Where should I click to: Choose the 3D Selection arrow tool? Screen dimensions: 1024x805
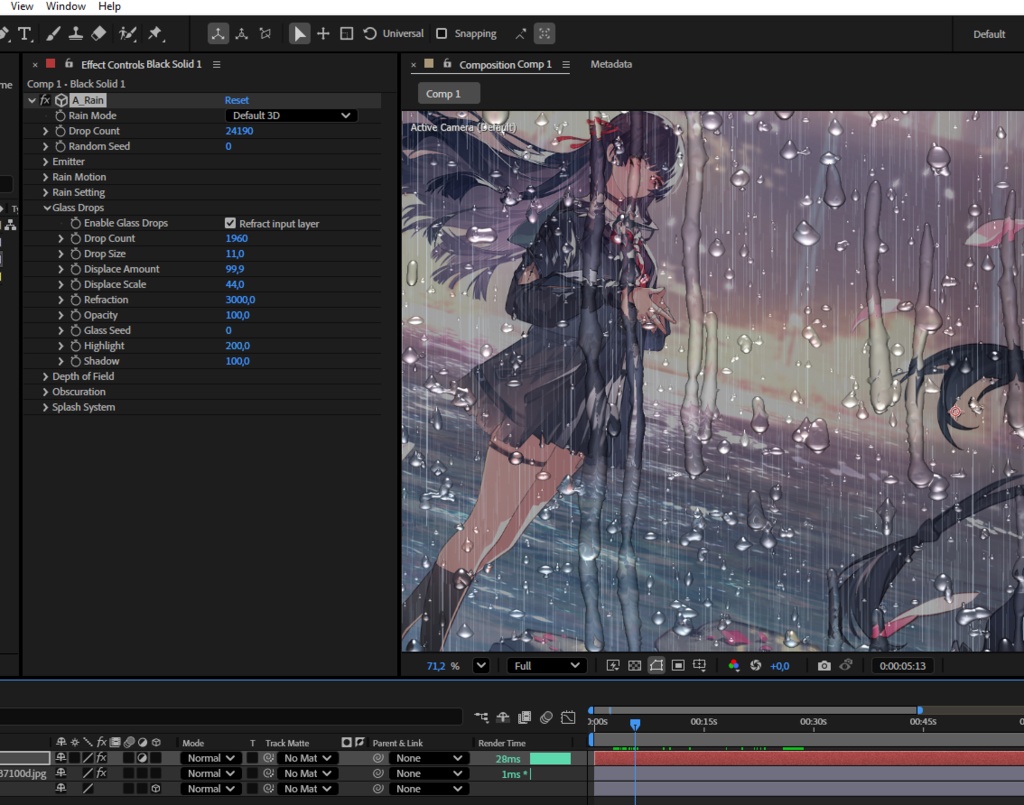pyautogui.click(x=299, y=34)
